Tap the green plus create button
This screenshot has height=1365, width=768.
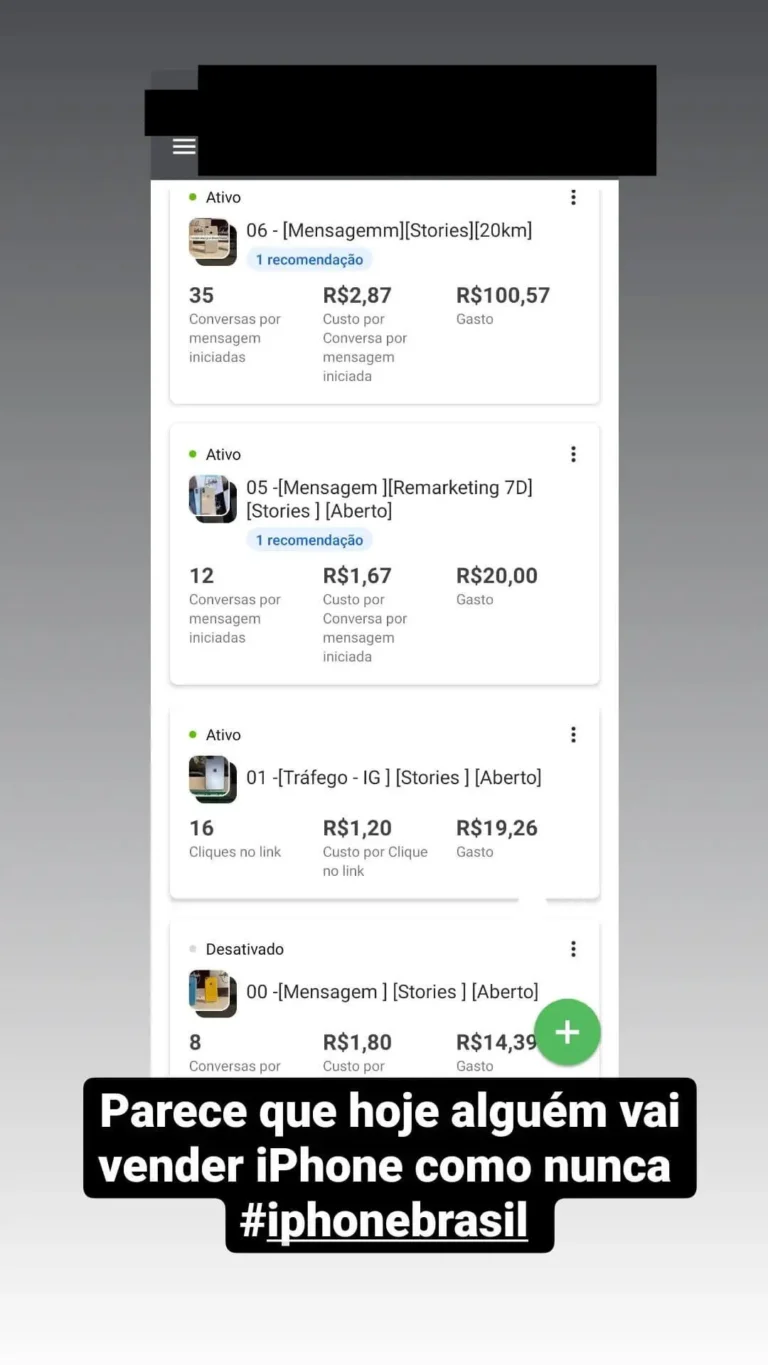point(567,1032)
